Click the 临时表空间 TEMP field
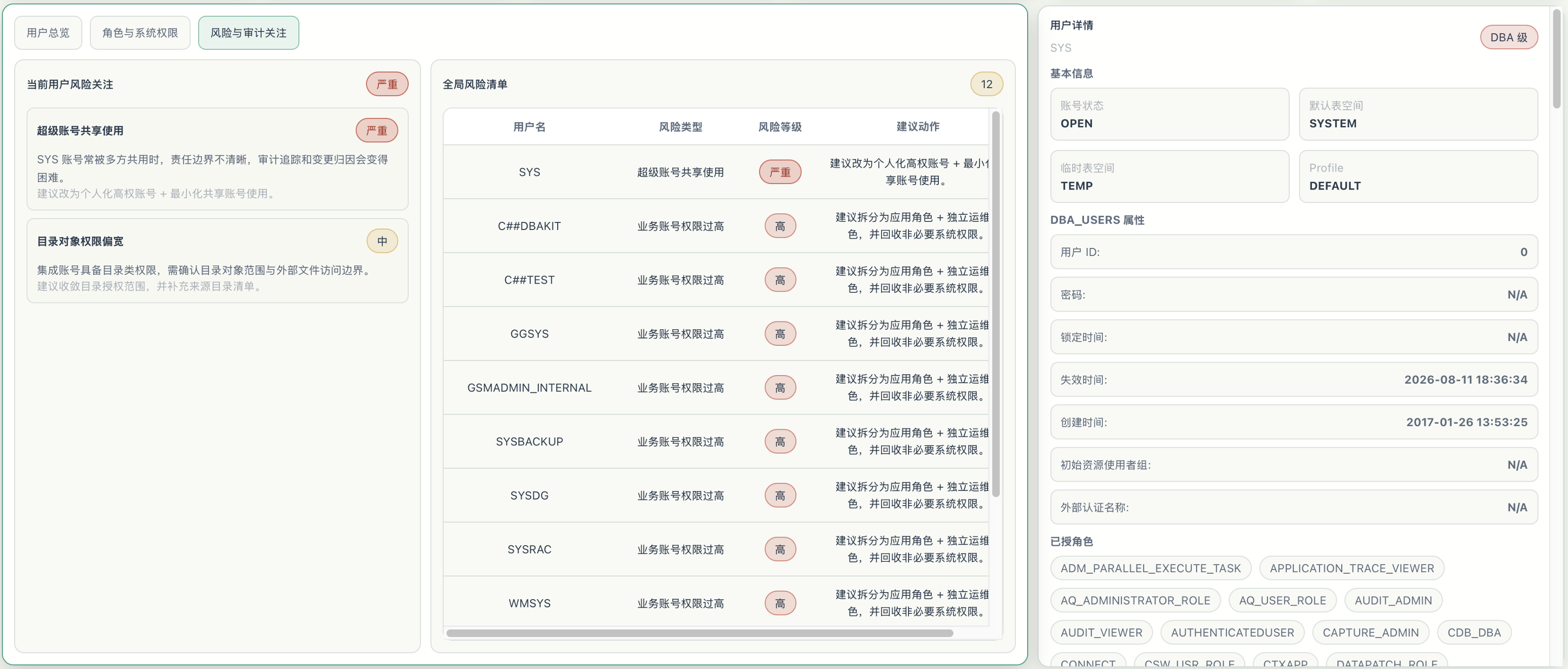The image size is (1568, 669). (1170, 176)
